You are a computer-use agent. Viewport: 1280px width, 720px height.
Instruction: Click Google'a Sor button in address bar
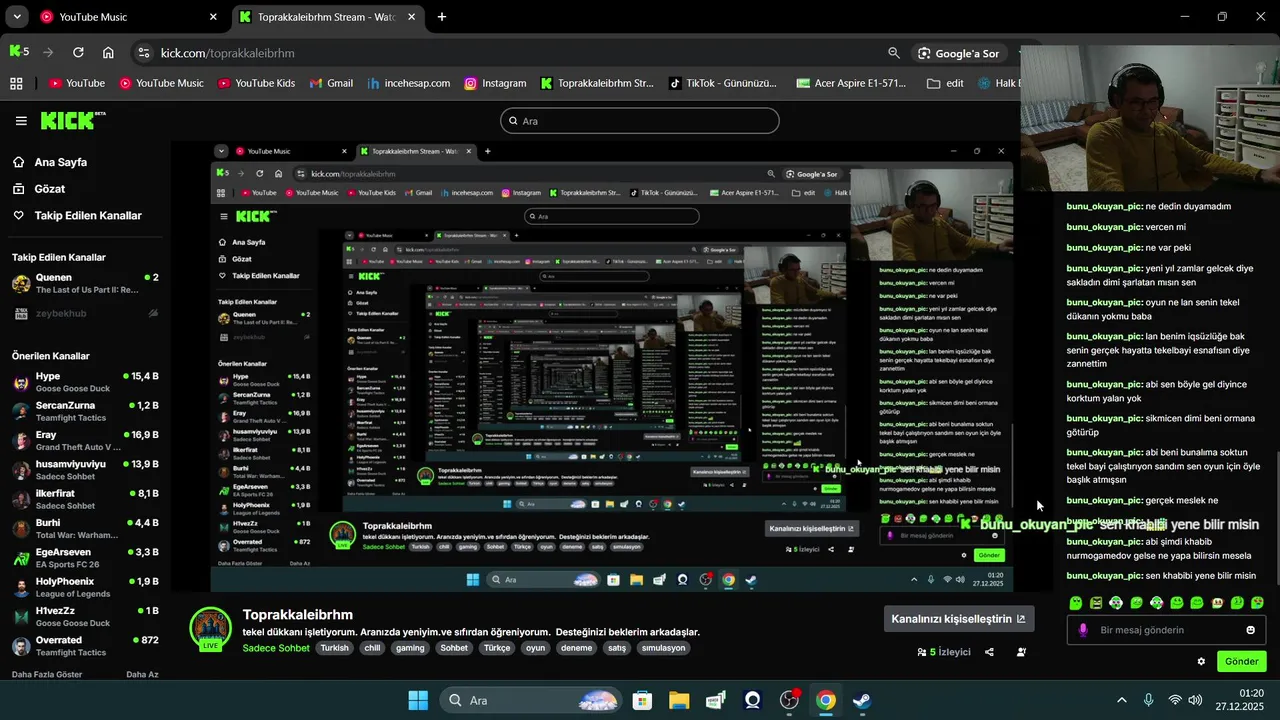[958, 53]
